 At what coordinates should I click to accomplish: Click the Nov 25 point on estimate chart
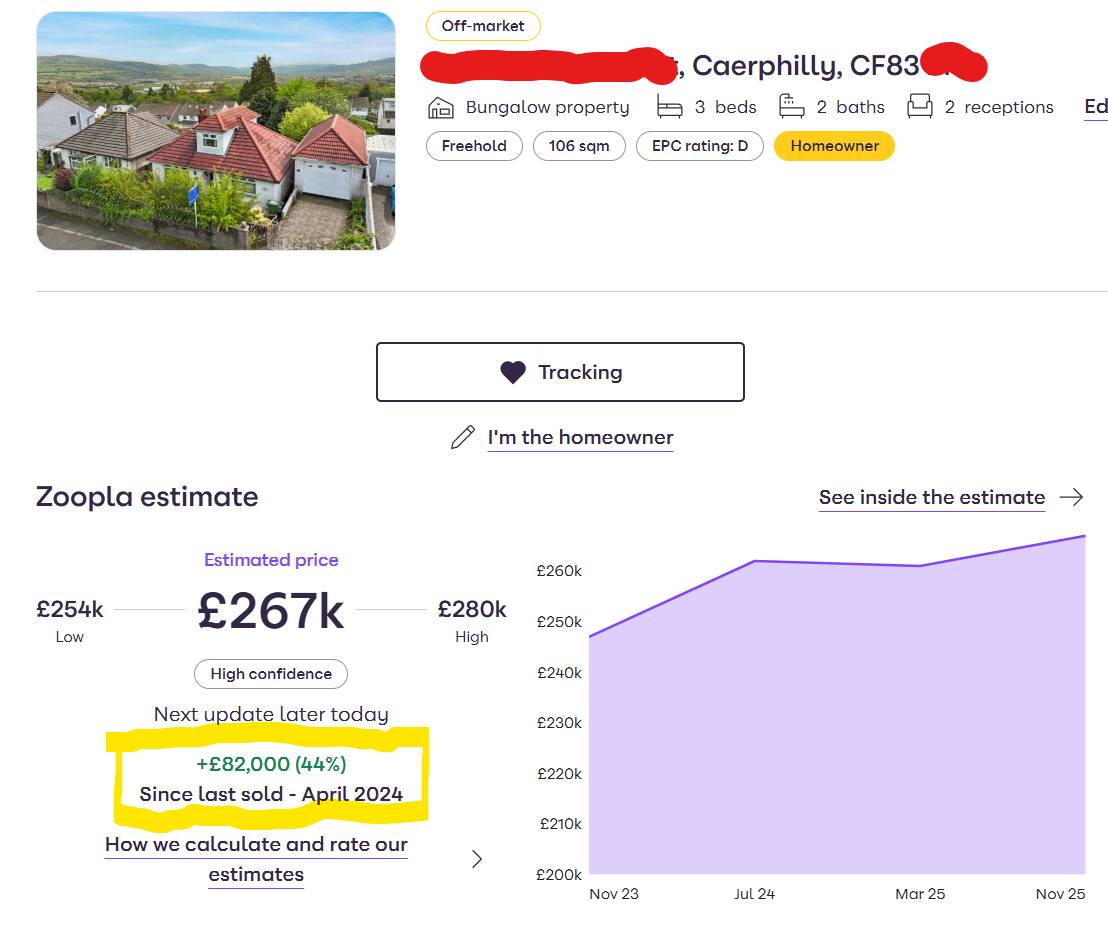click(1084, 536)
